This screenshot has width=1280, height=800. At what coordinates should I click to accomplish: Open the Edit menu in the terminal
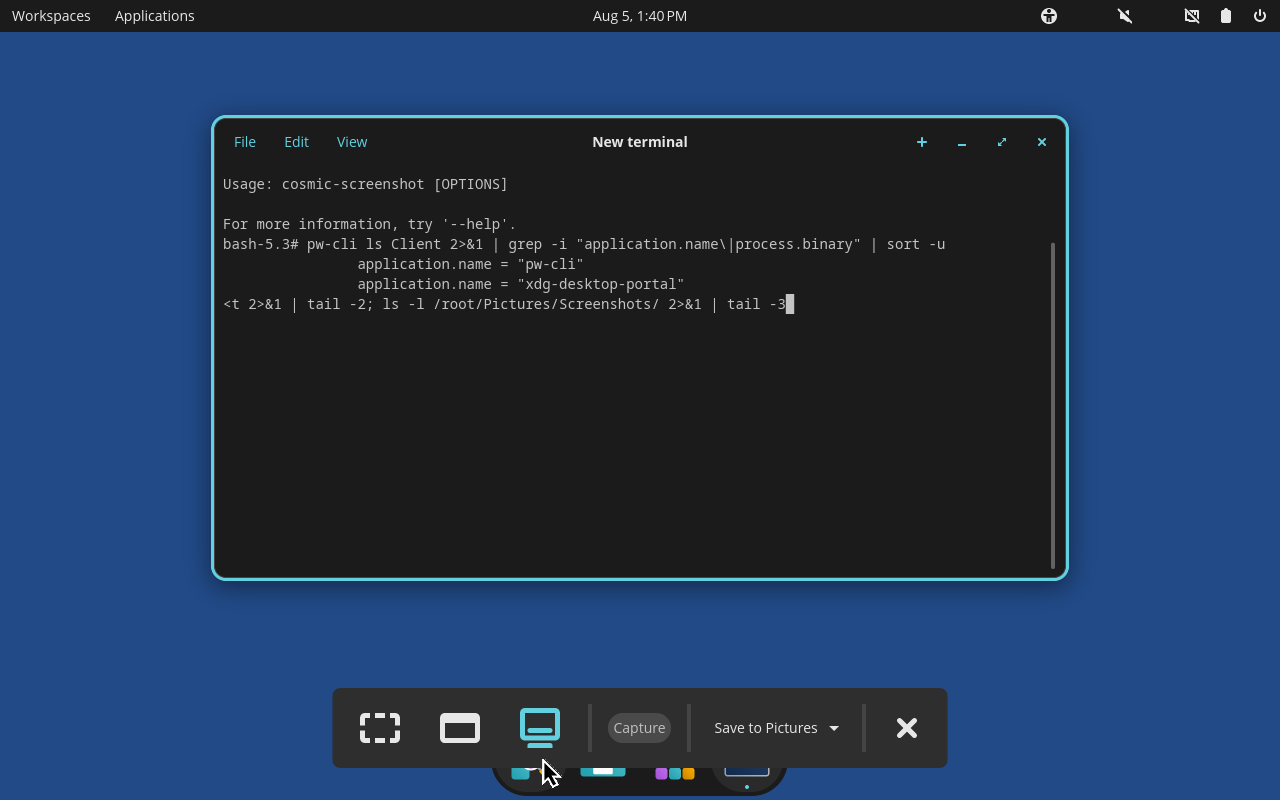pyautogui.click(x=296, y=142)
